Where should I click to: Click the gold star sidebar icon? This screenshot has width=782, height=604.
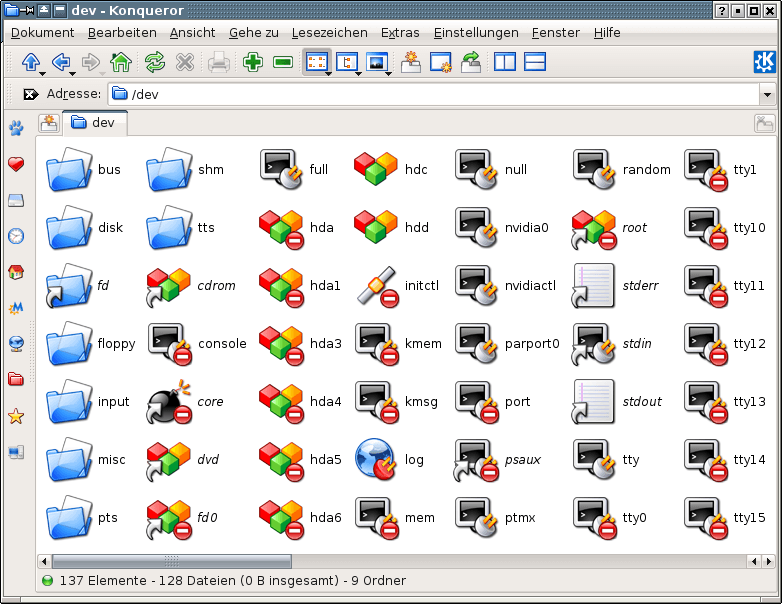pyautogui.click(x=16, y=416)
